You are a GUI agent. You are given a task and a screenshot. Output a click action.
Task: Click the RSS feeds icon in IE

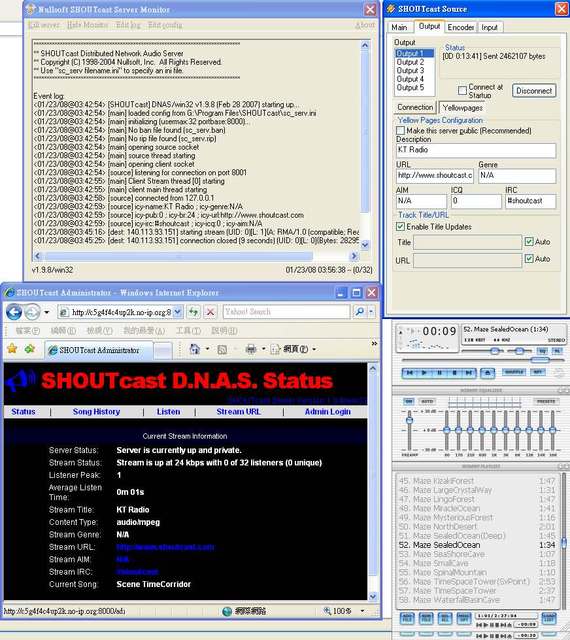click(222, 349)
